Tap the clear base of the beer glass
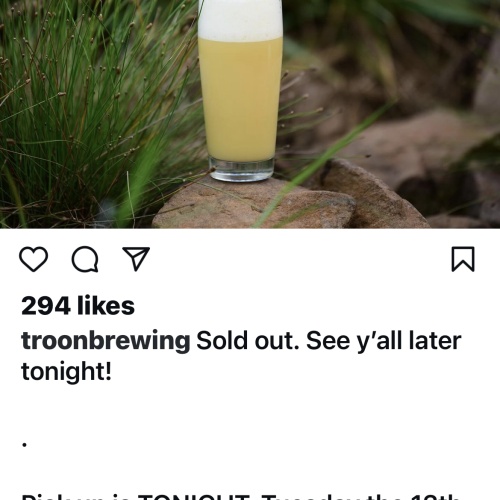Image resolution: width=500 pixels, height=500 pixels. click(242, 170)
